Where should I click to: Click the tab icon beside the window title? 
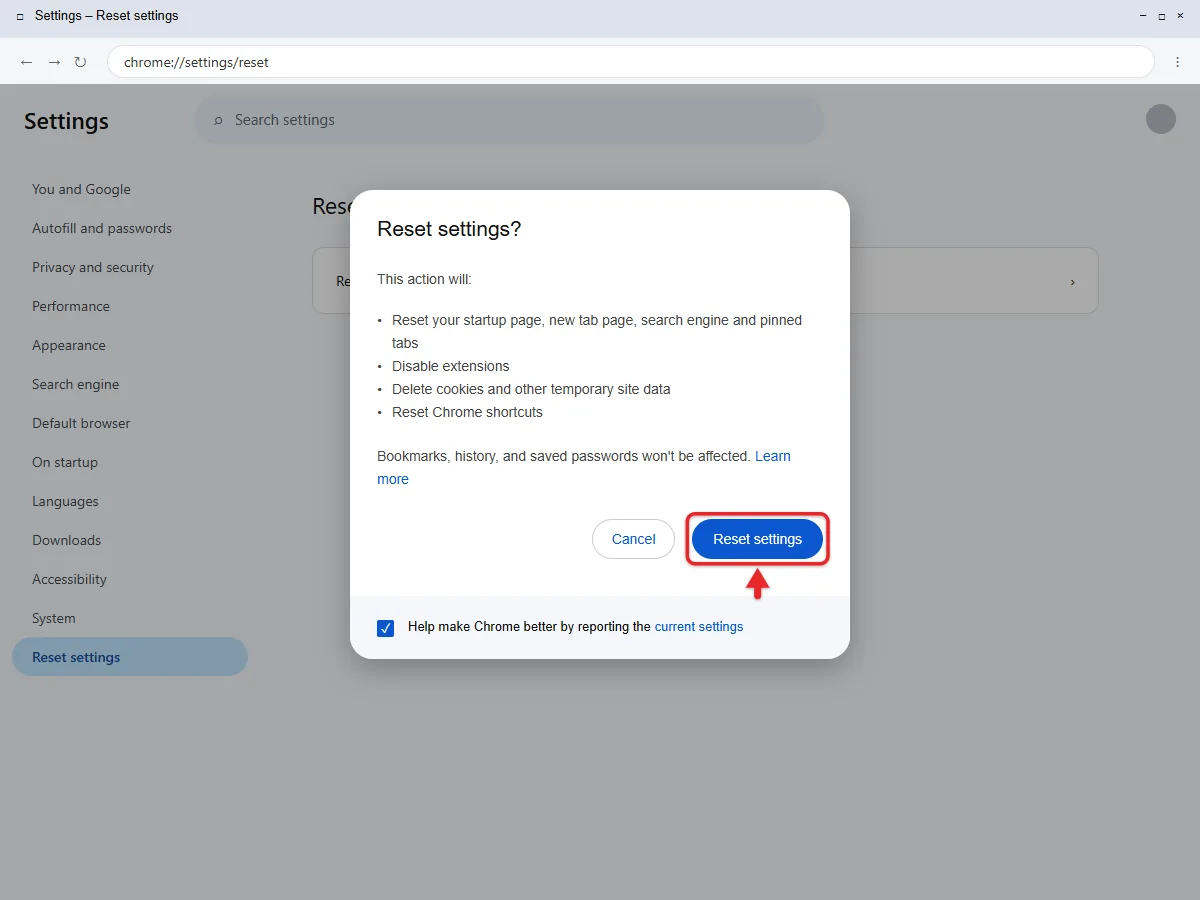pyautogui.click(x=20, y=17)
